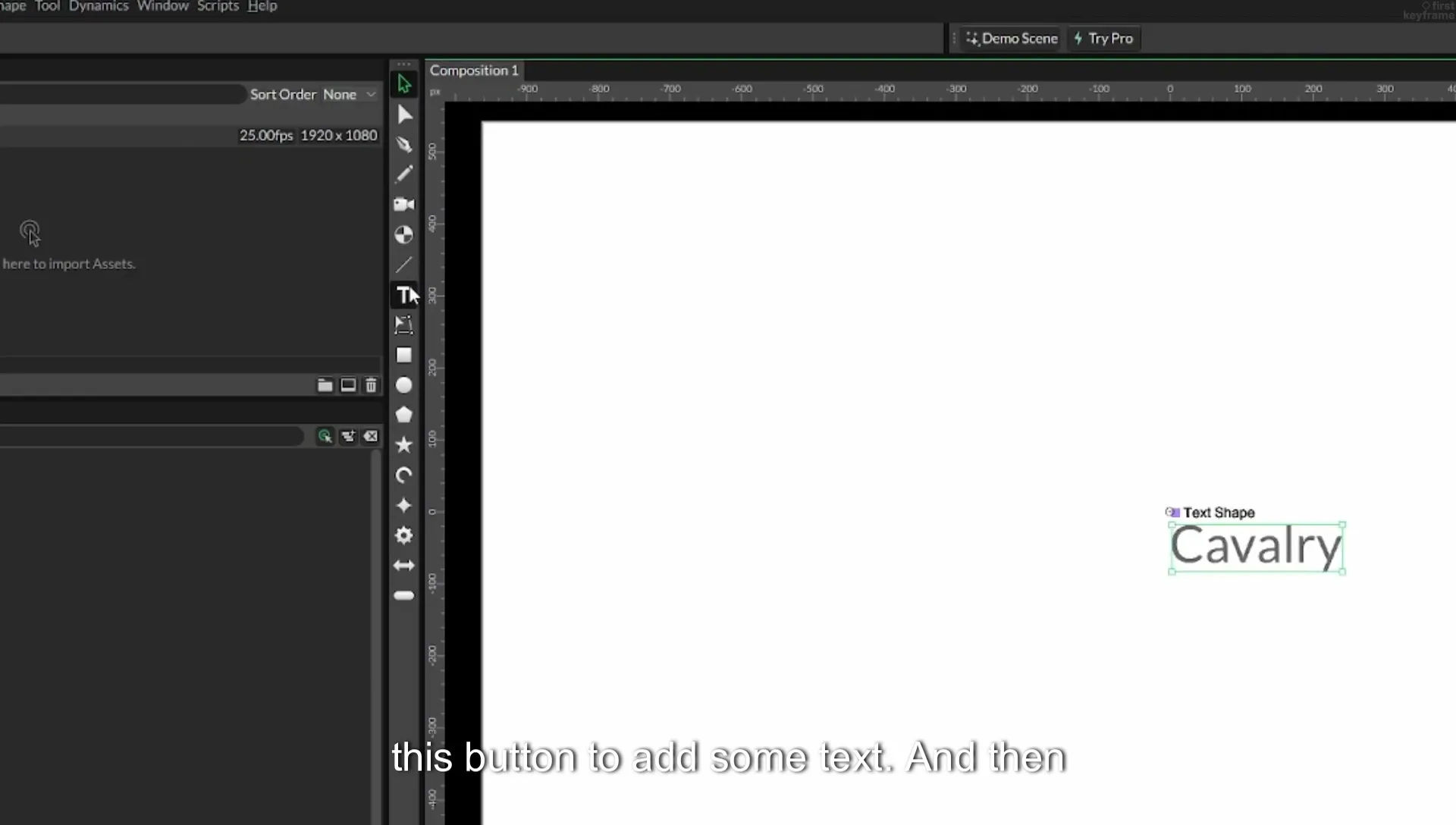Select the Cog shape tool
This screenshot has height=825, width=1456.
coord(404,535)
